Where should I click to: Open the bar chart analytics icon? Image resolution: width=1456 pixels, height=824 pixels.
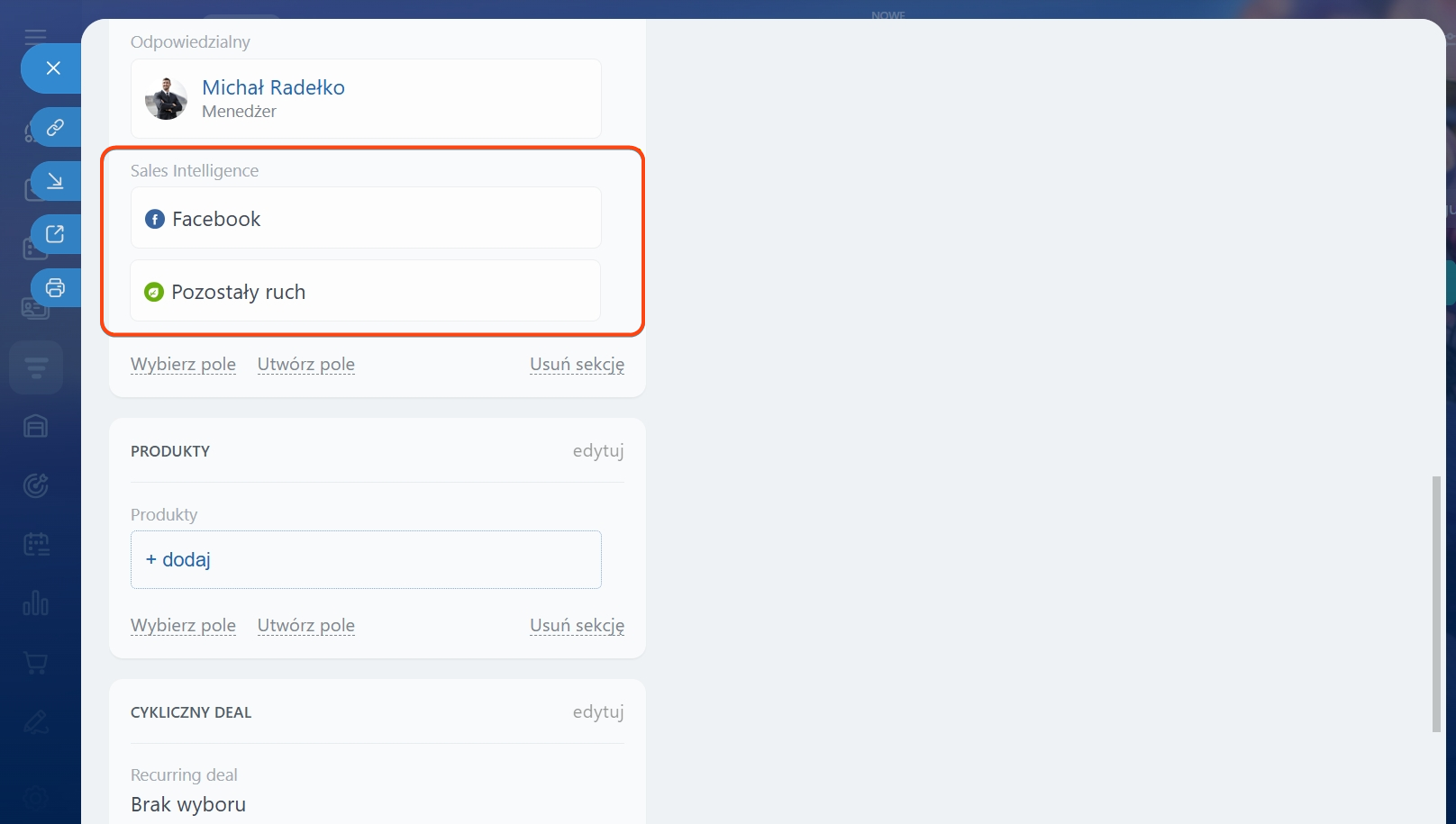pyautogui.click(x=36, y=603)
